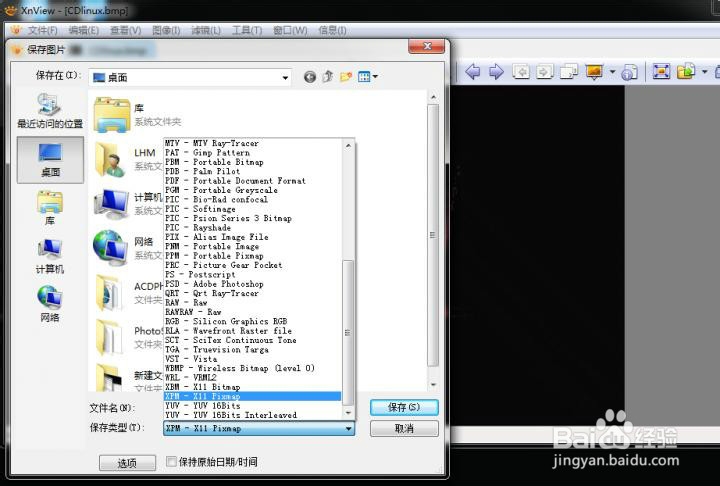Image resolution: width=720 pixels, height=486 pixels.
Task: Open the 滤镜(L) menu
Action: pyautogui.click(x=206, y=30)
